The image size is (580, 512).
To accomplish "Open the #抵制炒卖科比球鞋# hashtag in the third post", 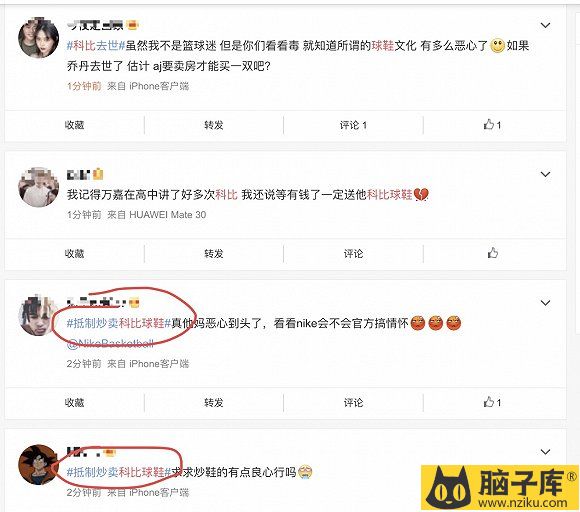I will 118,323.
